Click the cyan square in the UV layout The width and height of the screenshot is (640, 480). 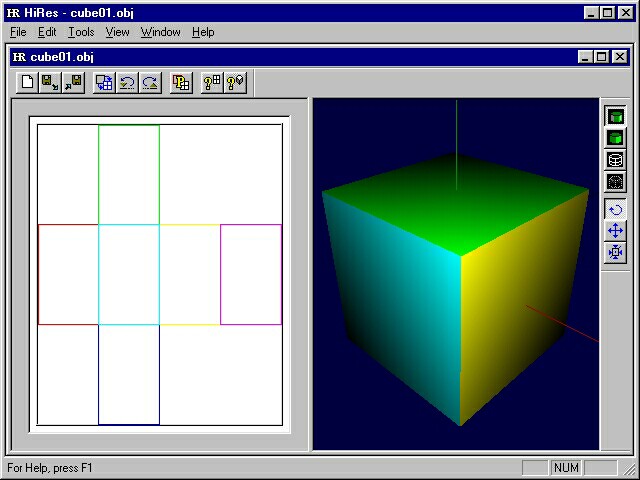[129, 274]
